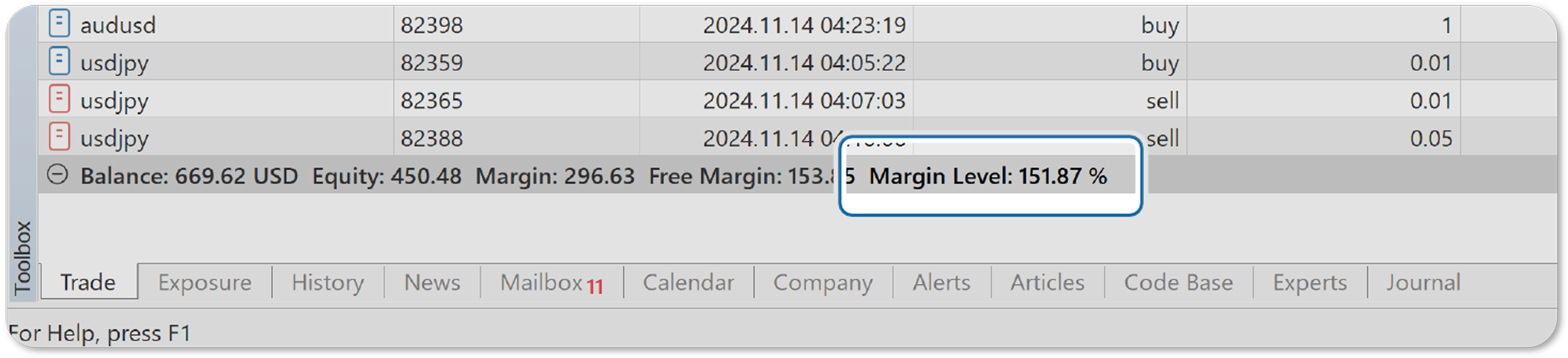This screenshot has width=1568, height=358.
Task: Switch to the Code Base tab
Action: click(1178, 283)
